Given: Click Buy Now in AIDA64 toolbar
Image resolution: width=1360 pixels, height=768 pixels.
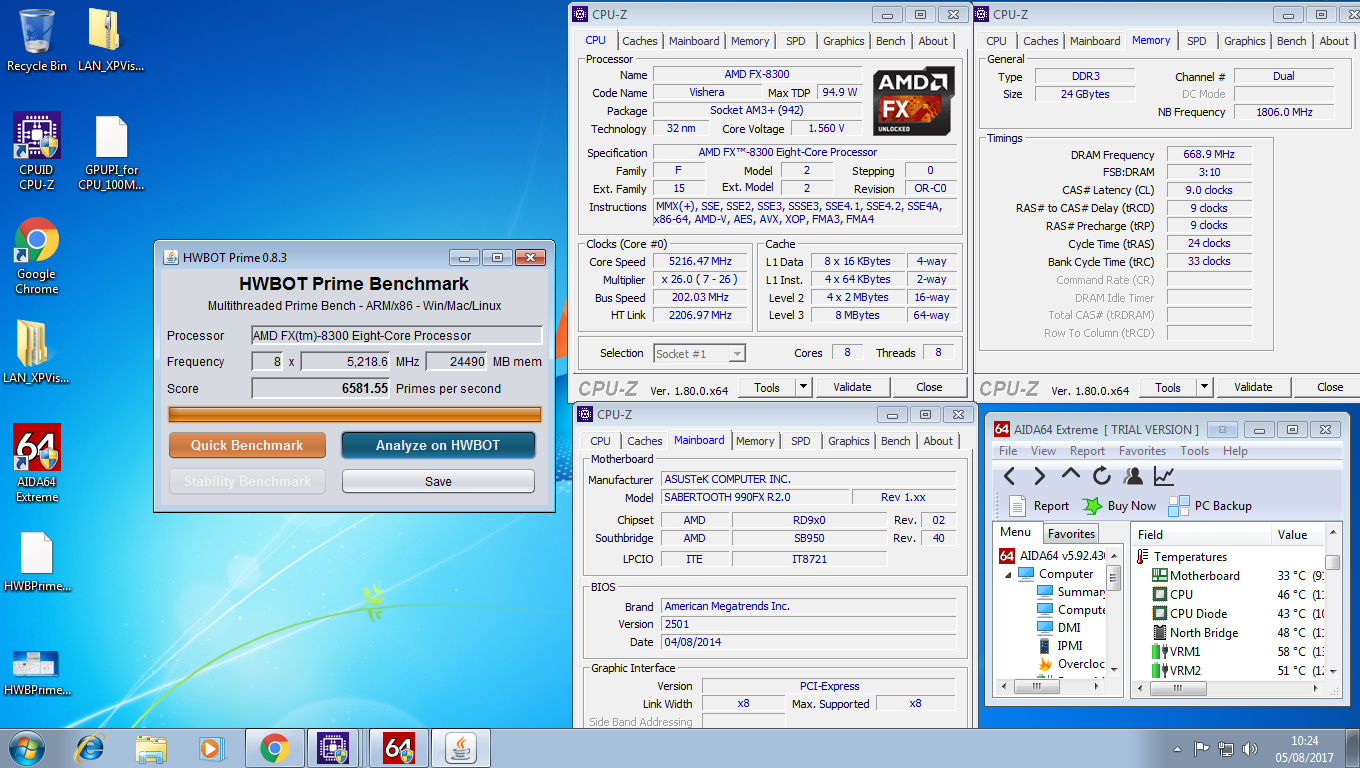Looking at the screenshot, I should (x=1120, y=505).
